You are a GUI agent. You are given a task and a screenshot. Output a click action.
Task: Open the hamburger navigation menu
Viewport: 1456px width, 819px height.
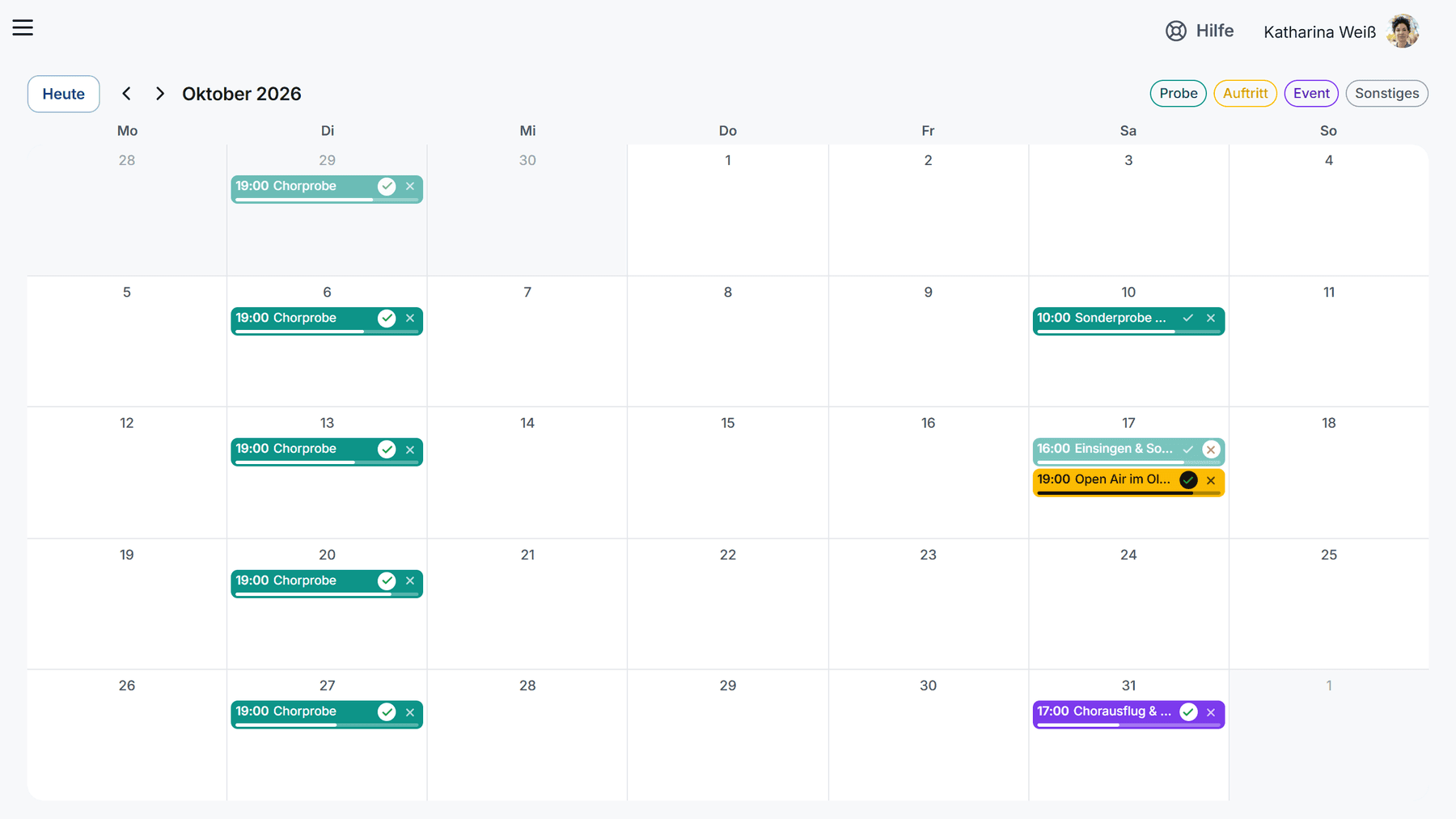(23, 27)
